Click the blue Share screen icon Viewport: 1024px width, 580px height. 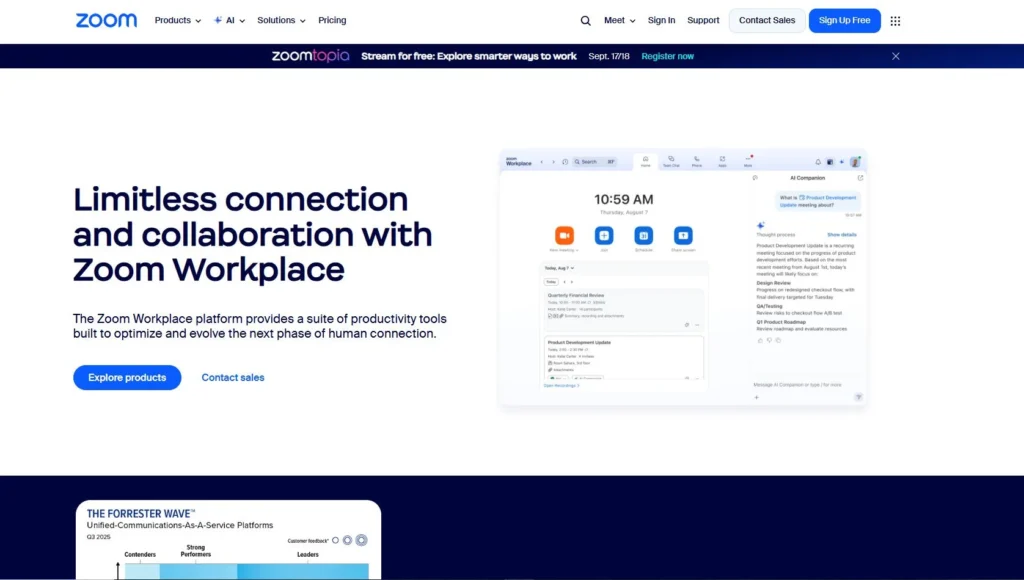[683, 235]
